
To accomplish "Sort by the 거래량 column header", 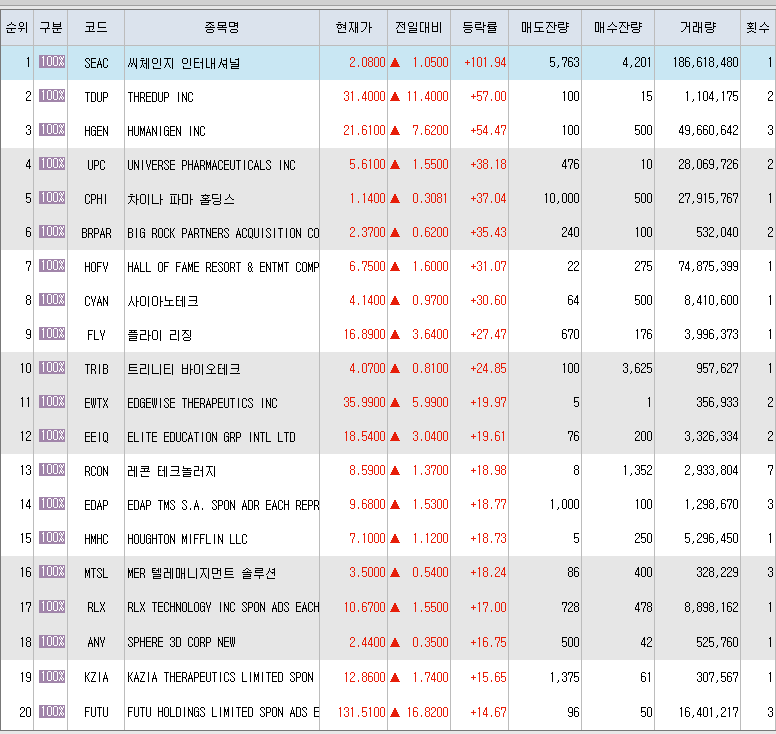I will 697,27.
